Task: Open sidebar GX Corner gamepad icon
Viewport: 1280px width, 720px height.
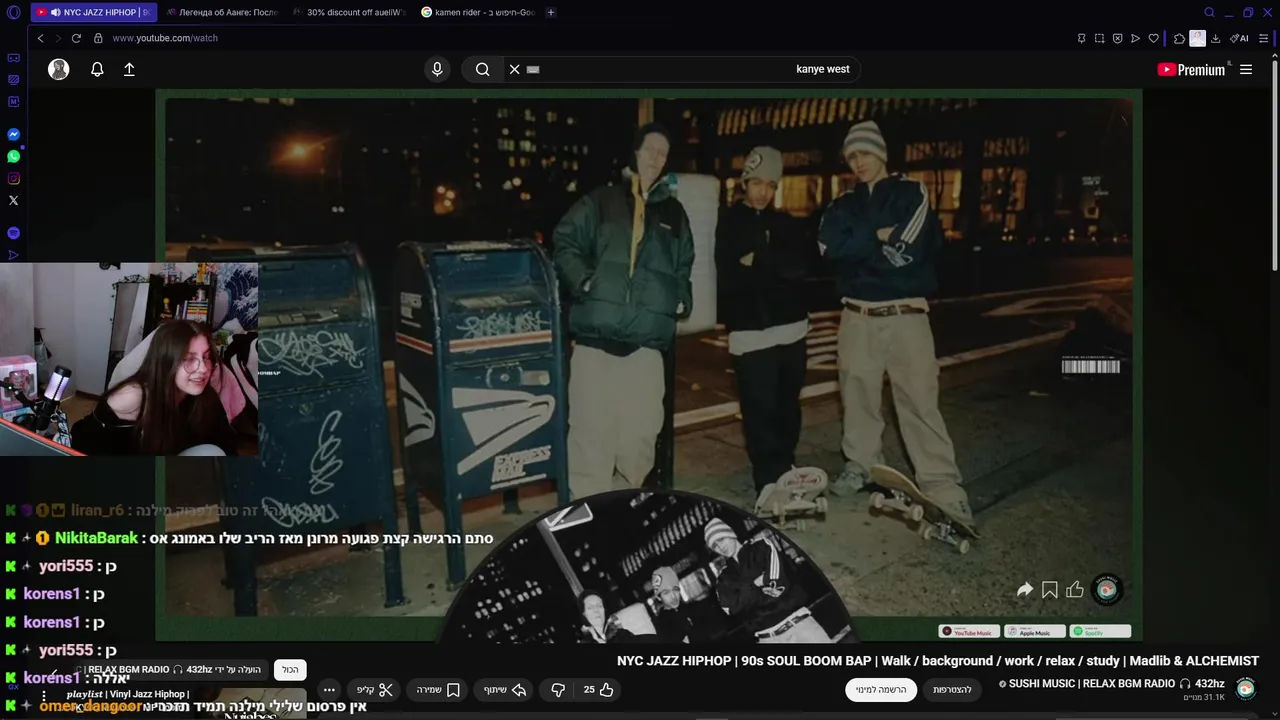Action: point(13,58)
